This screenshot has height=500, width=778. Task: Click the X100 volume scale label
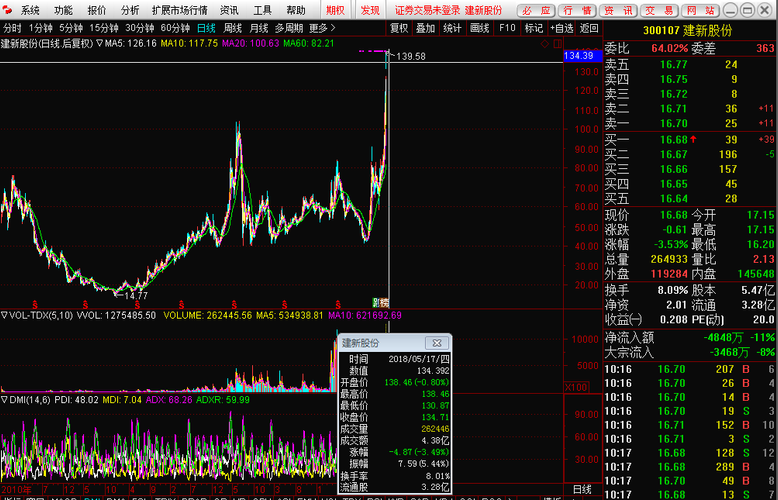pos(576,387)
